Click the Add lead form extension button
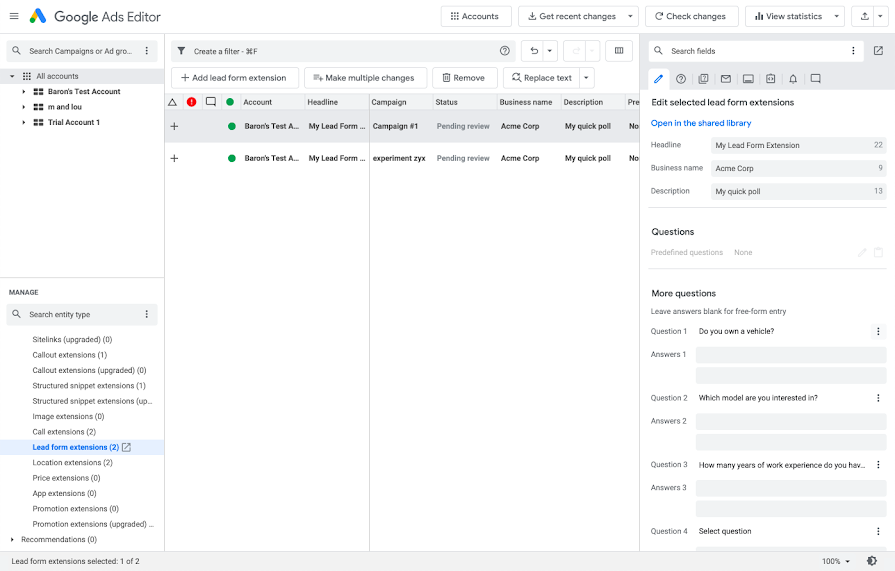This screenshot has width=895, height=571. click(x=234, y=78)
